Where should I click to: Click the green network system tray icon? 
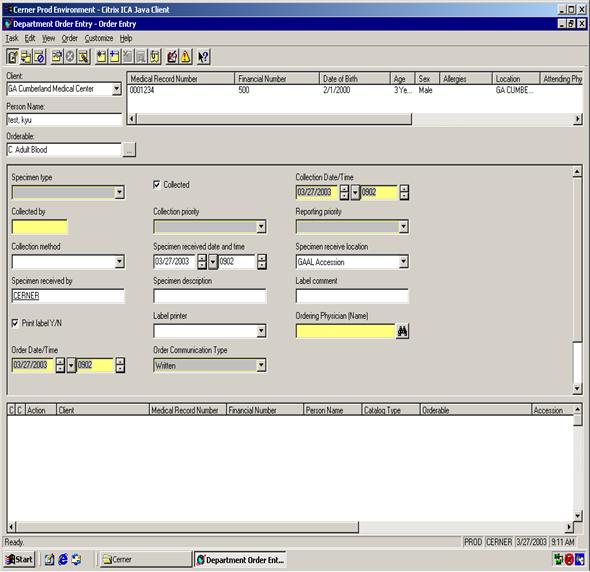coord(558,560)
